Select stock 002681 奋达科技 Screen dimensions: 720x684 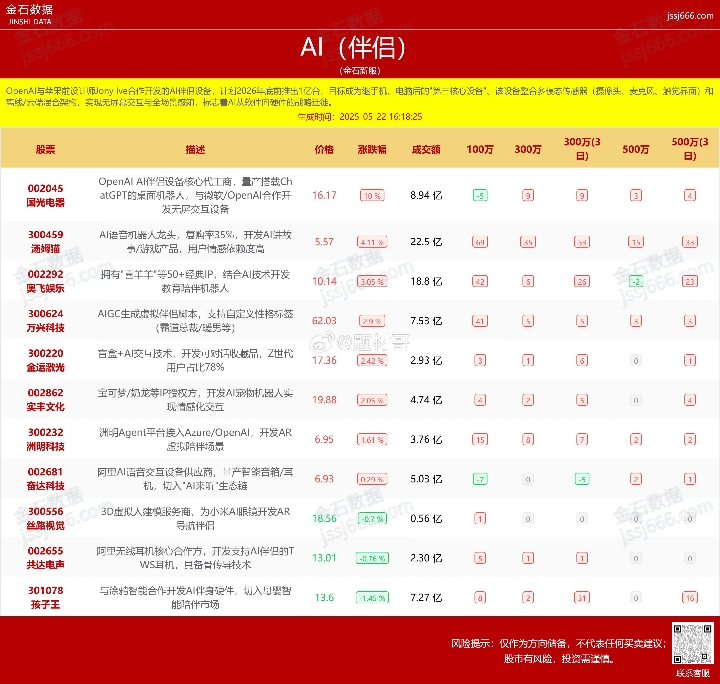point(45,479)
